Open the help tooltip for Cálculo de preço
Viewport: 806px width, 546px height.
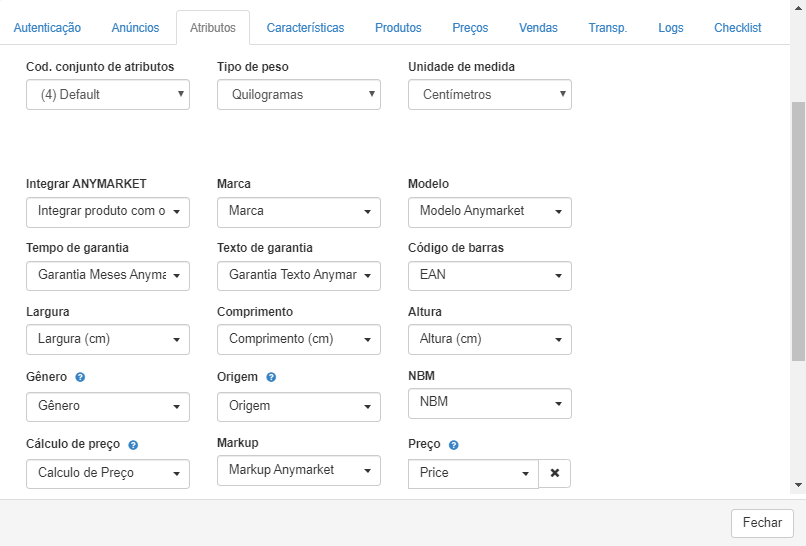click(x=133, y=445)
